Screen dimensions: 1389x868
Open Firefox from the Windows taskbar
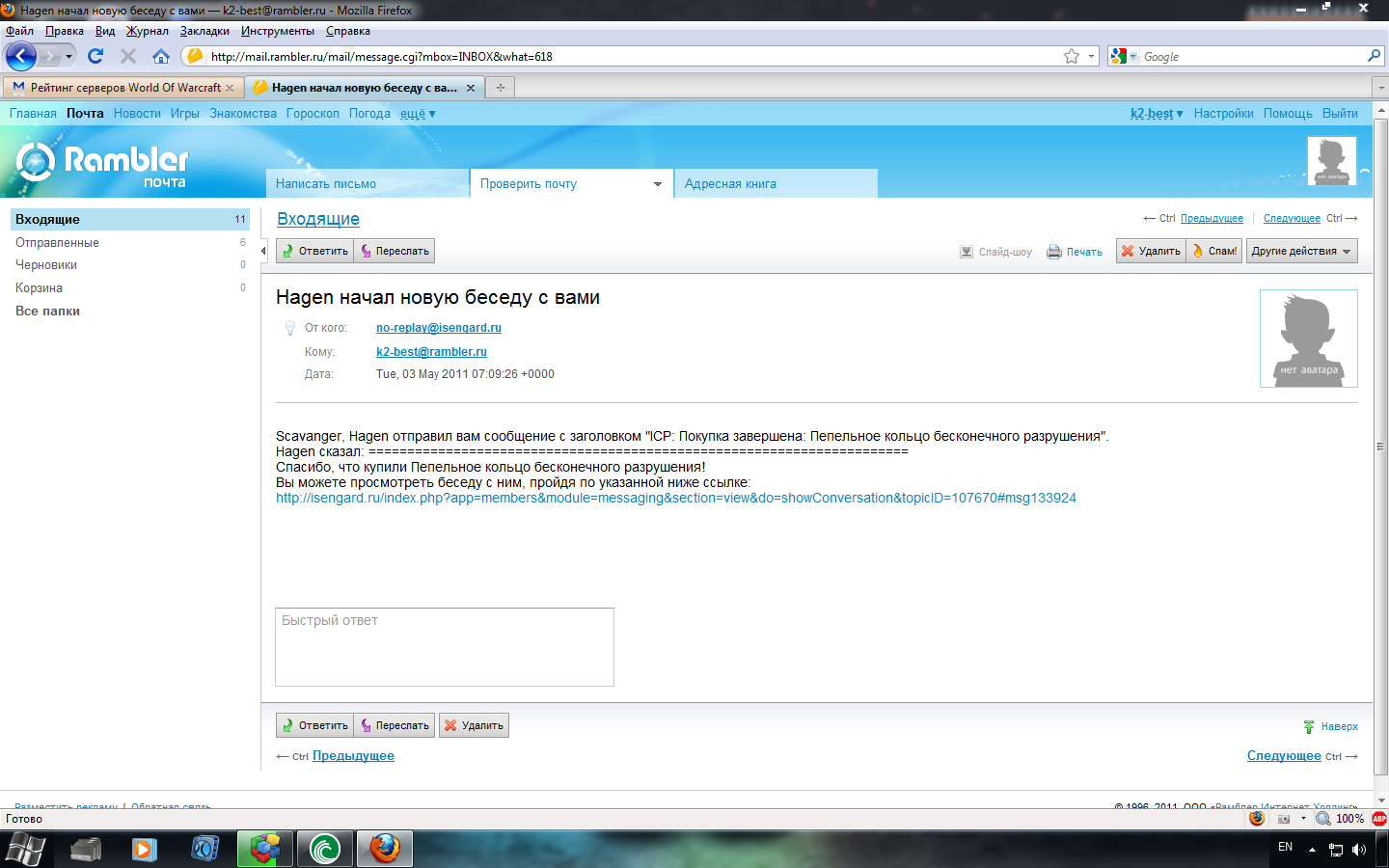385,849
